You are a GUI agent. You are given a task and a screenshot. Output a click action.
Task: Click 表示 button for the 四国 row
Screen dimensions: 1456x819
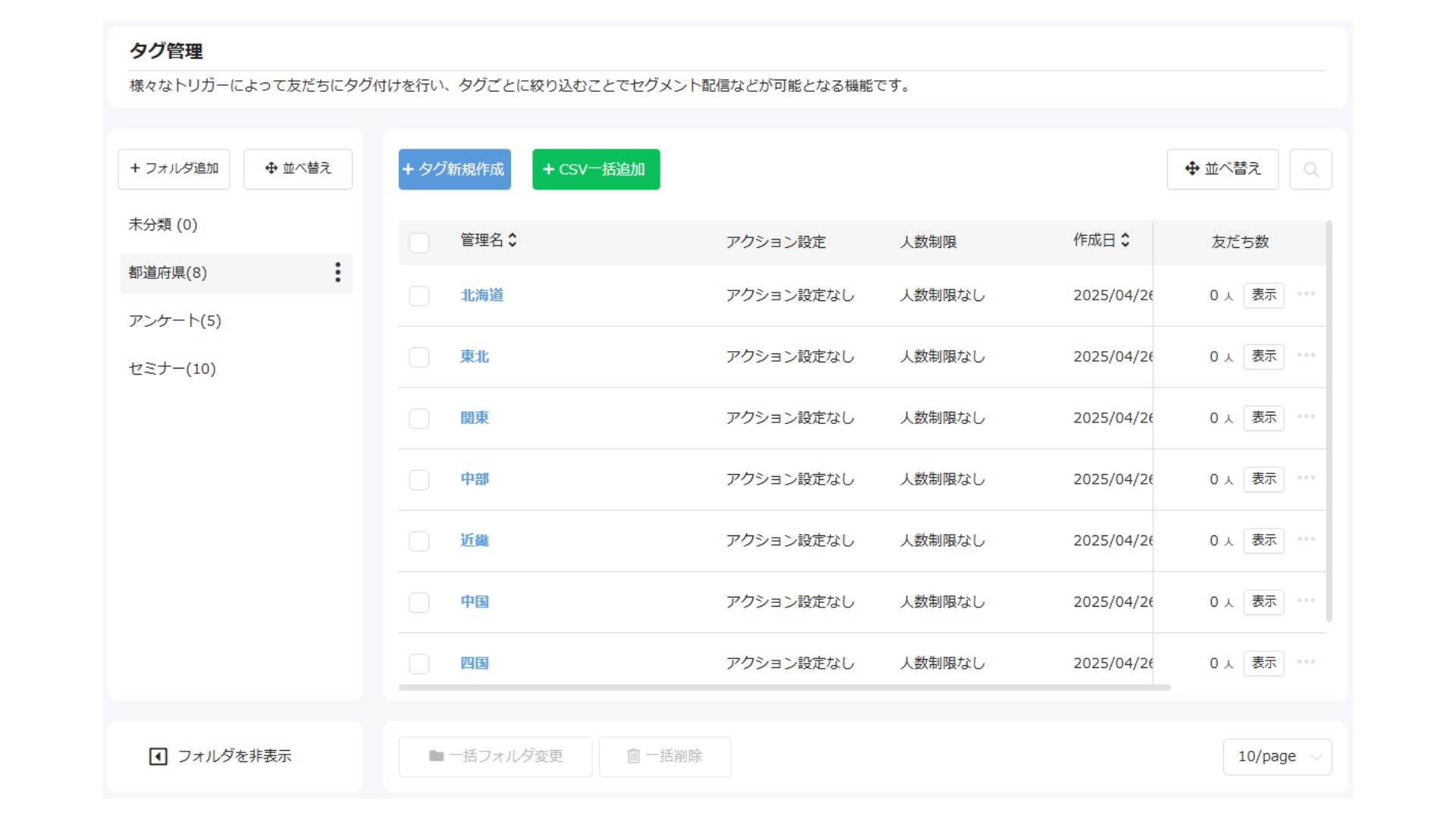pyautogui.click(x=1263, y=663)
